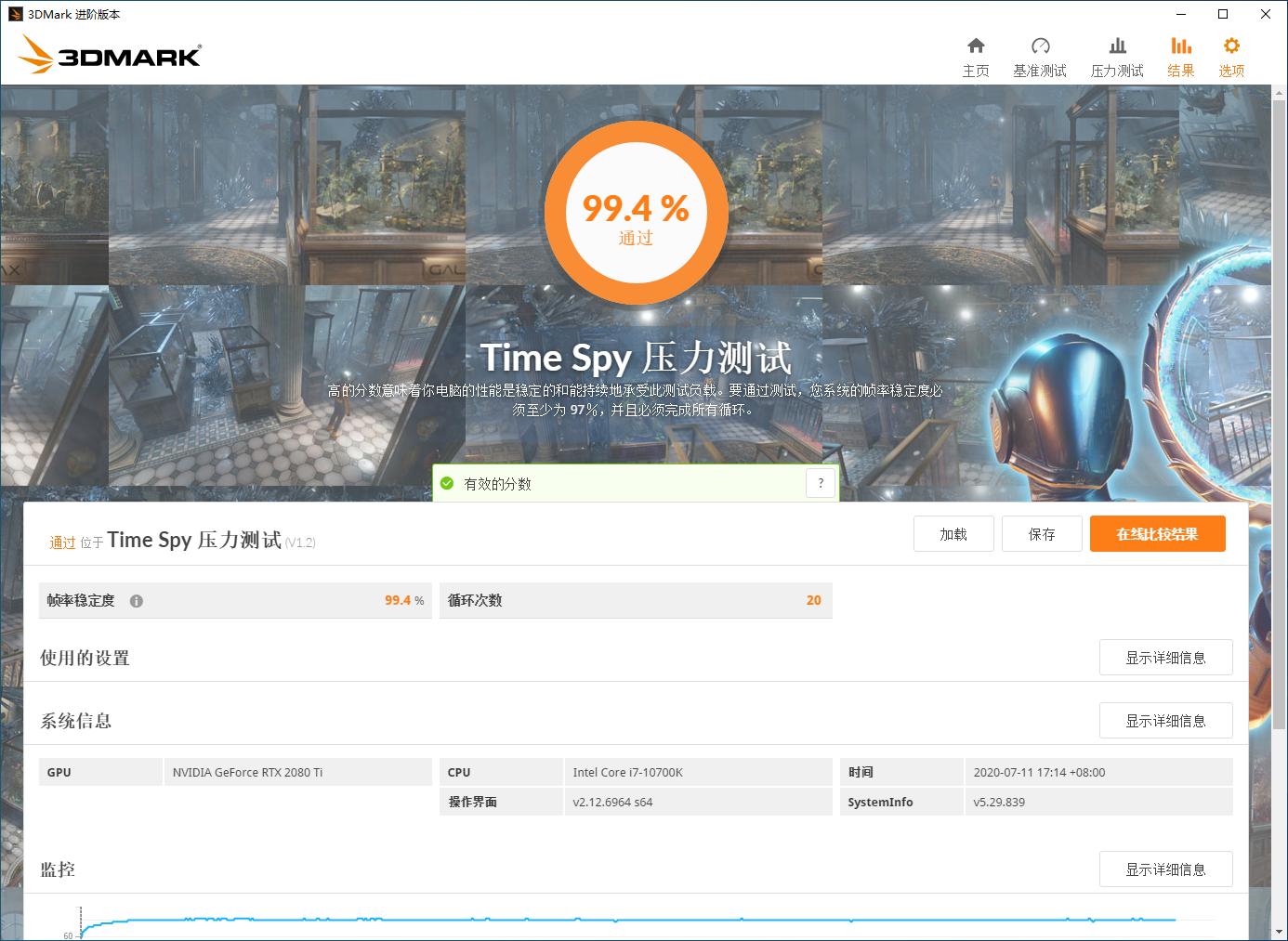This screenshot has height=941, width=1288.
Task: Open the Benchmarks (基准测试) gauge icon
Action: 1040,46
